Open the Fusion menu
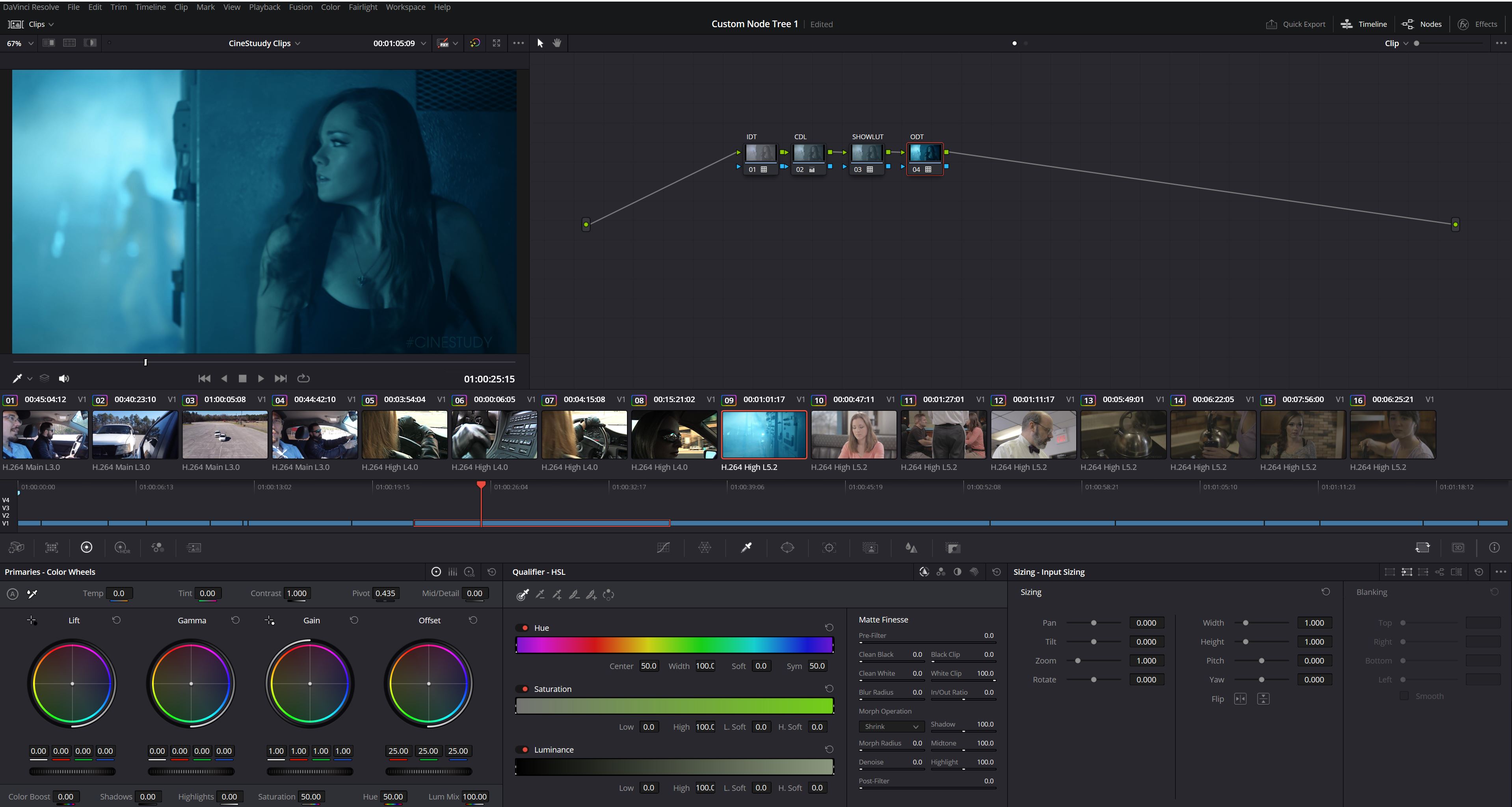 pyautogui.click(x=301, y=7)
